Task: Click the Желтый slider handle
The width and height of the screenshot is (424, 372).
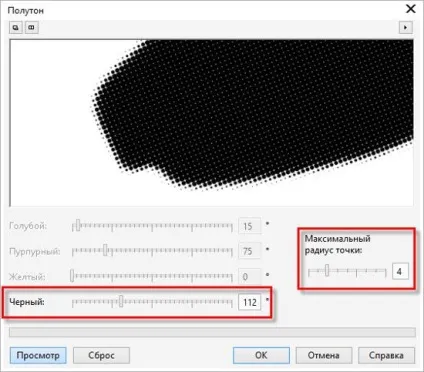Action: point(72,276)
